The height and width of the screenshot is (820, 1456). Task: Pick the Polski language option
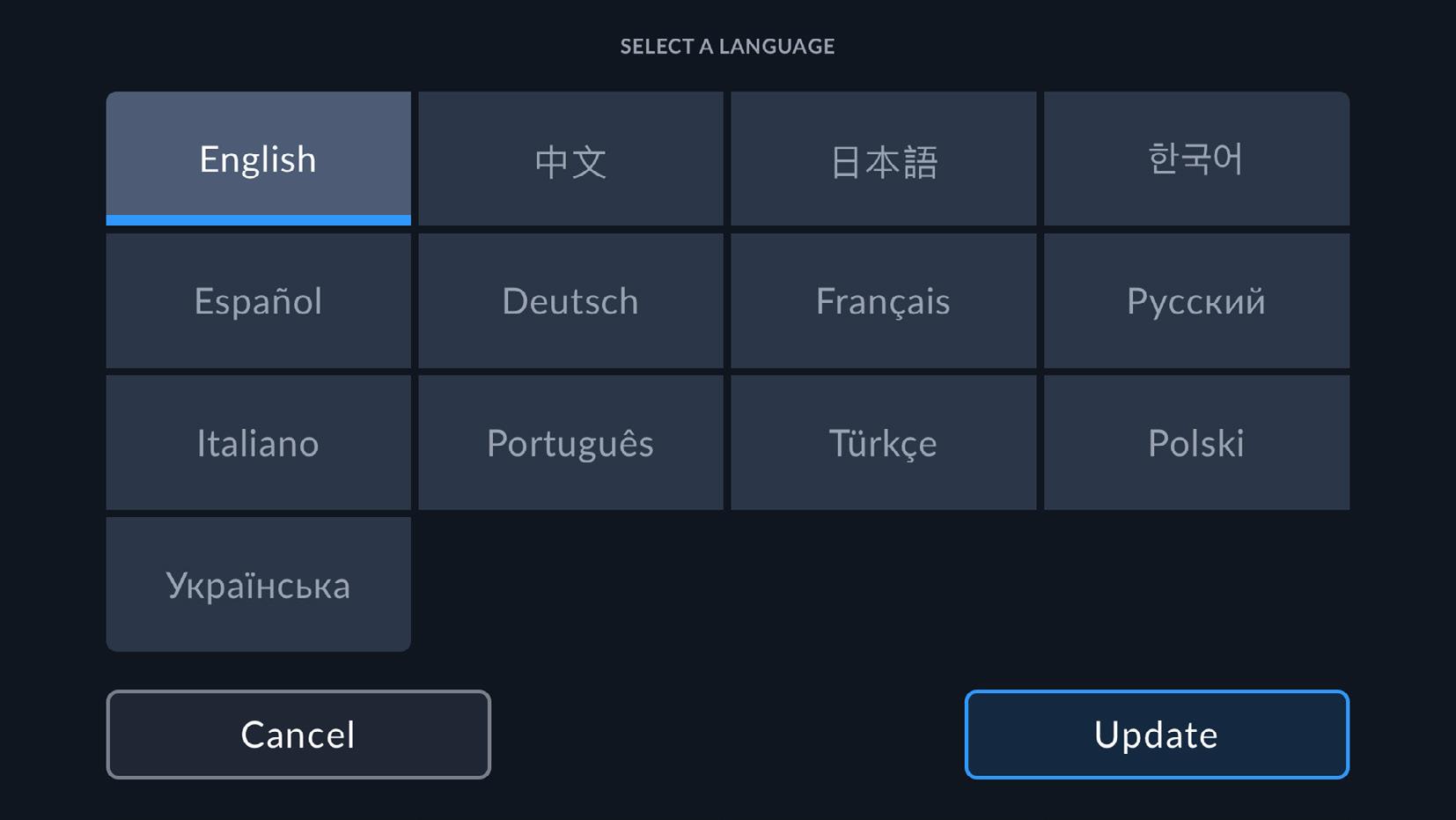[1196, 442]
